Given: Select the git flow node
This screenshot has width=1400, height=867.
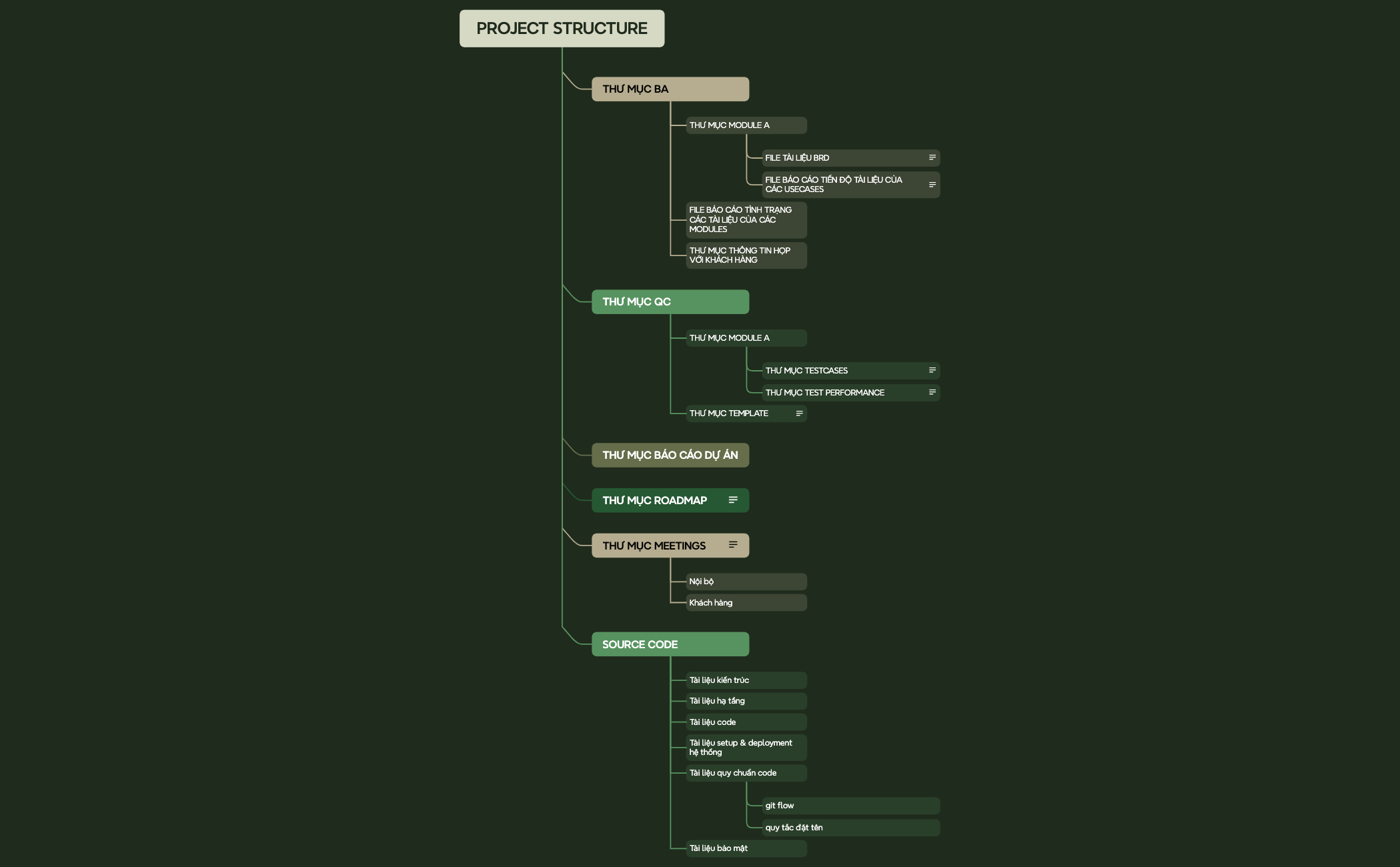Looking at the screenshot, I should coord(851,806).
